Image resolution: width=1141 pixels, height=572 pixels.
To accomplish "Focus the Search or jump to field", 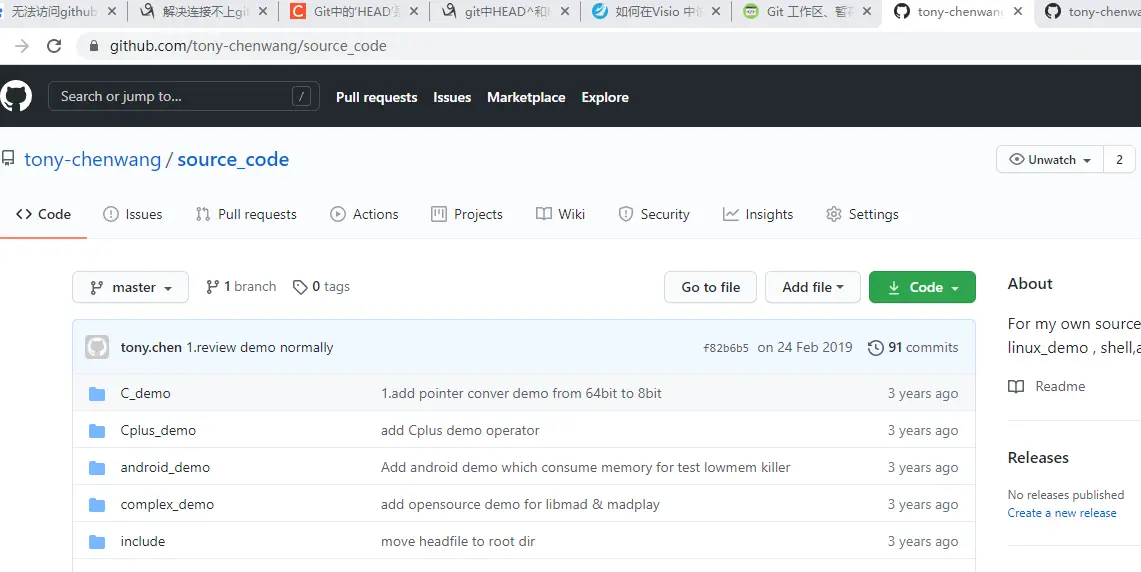I will pyautogui.click(x=183, y=96).
